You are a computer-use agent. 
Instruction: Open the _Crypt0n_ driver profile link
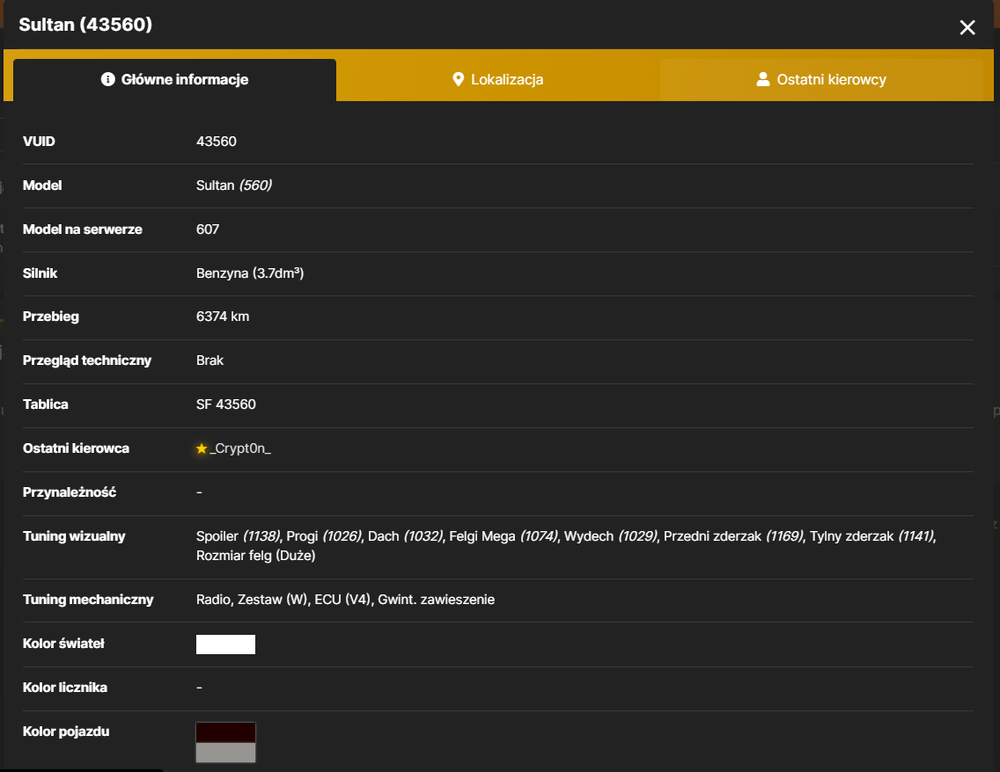(240, 449)
